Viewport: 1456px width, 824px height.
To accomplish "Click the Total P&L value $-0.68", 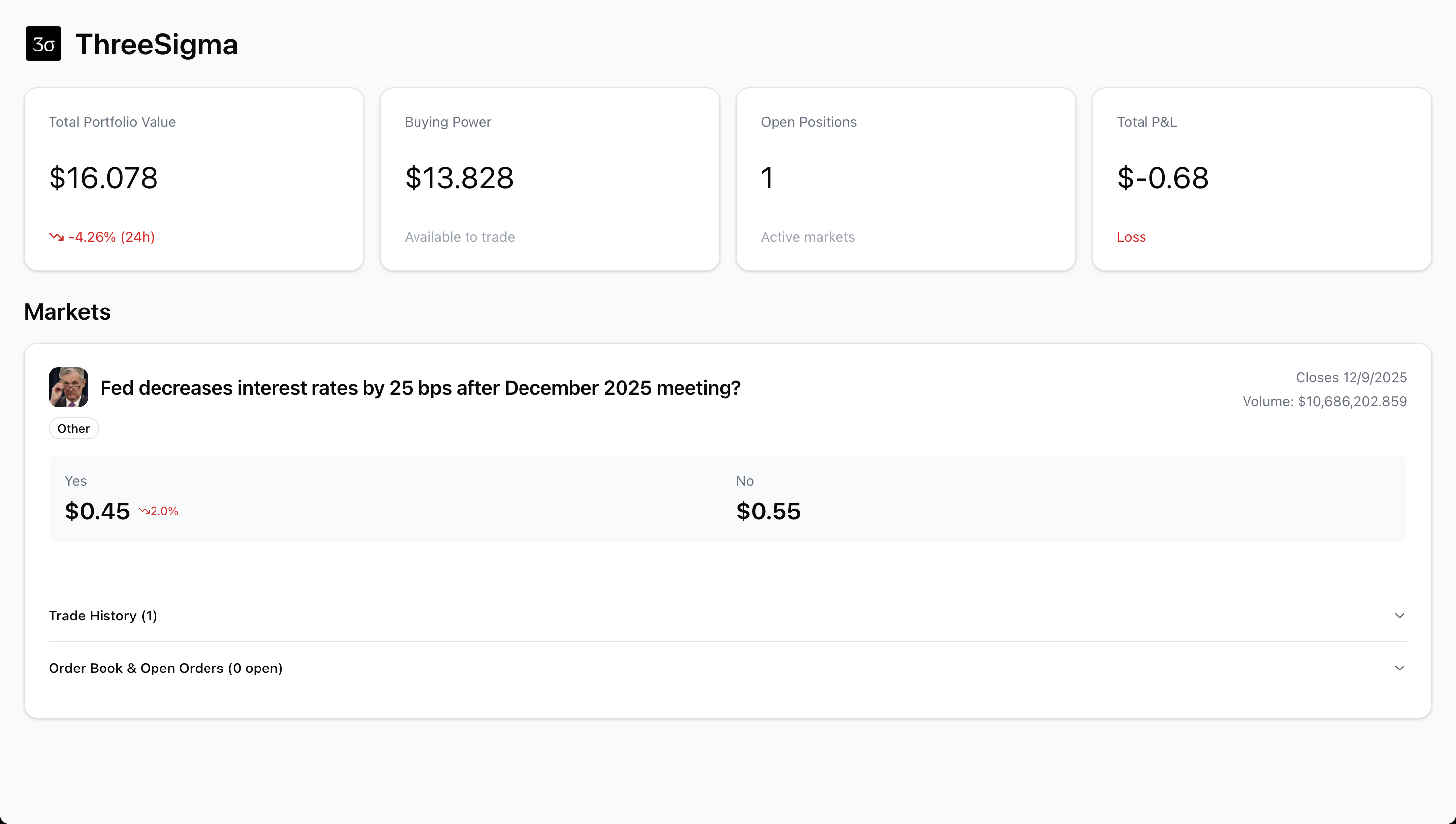I will click(x=1163, y=178).
